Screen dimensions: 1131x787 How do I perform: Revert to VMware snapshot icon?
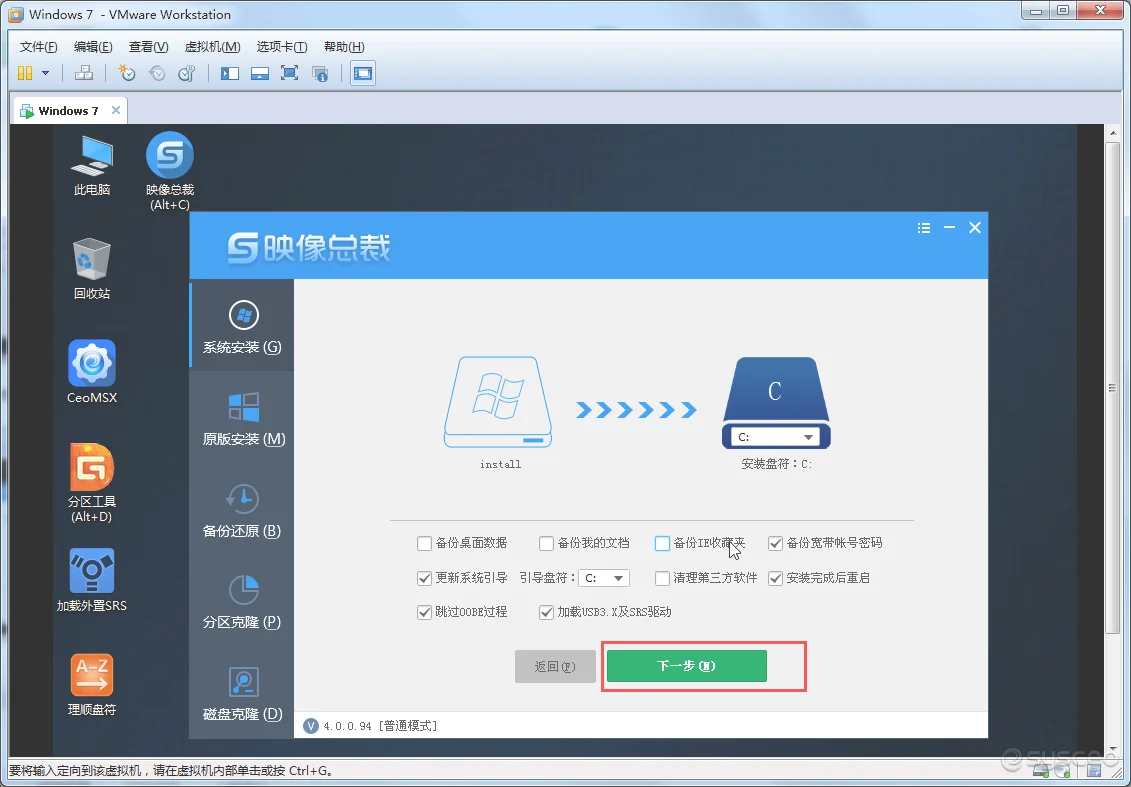pyautogui.click(x=157, y=73)
